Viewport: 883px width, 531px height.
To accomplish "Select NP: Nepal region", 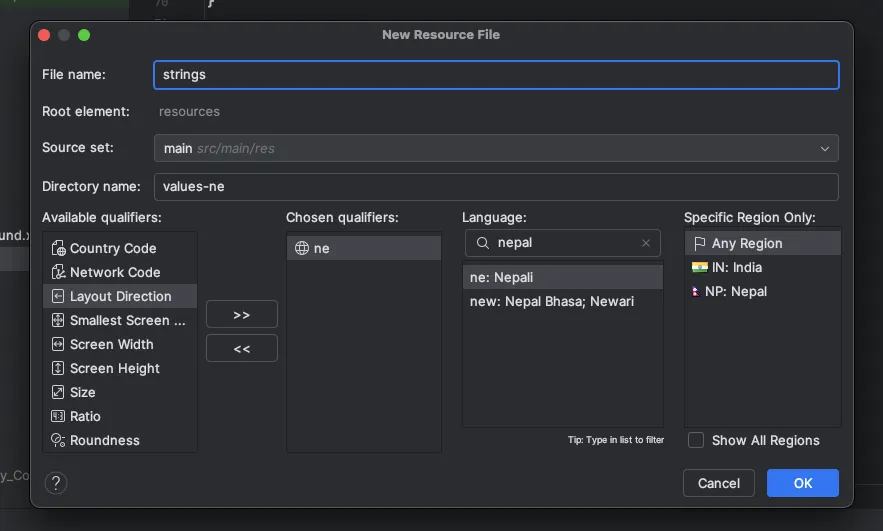I will (762, 292).
